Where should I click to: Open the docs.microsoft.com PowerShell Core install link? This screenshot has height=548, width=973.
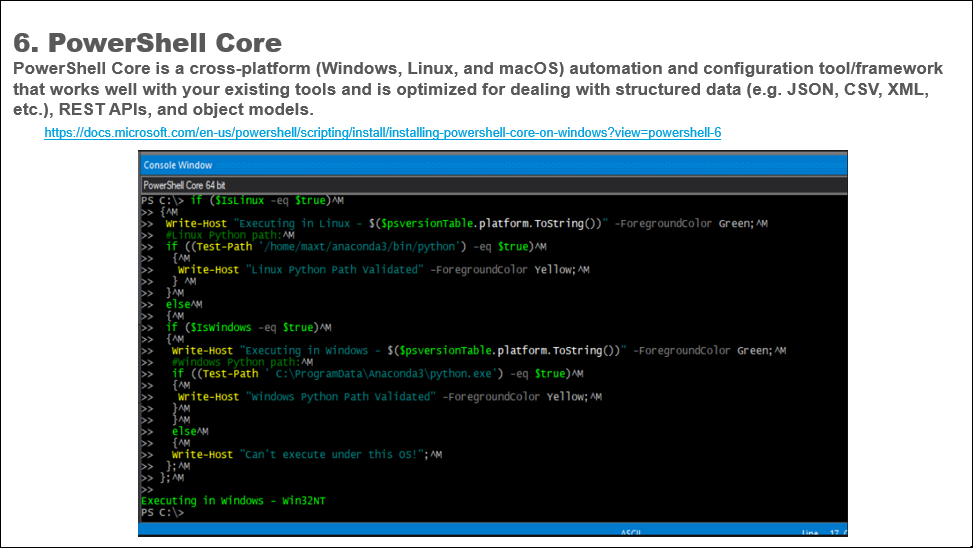pyautogui.click(x=382, y=132)
